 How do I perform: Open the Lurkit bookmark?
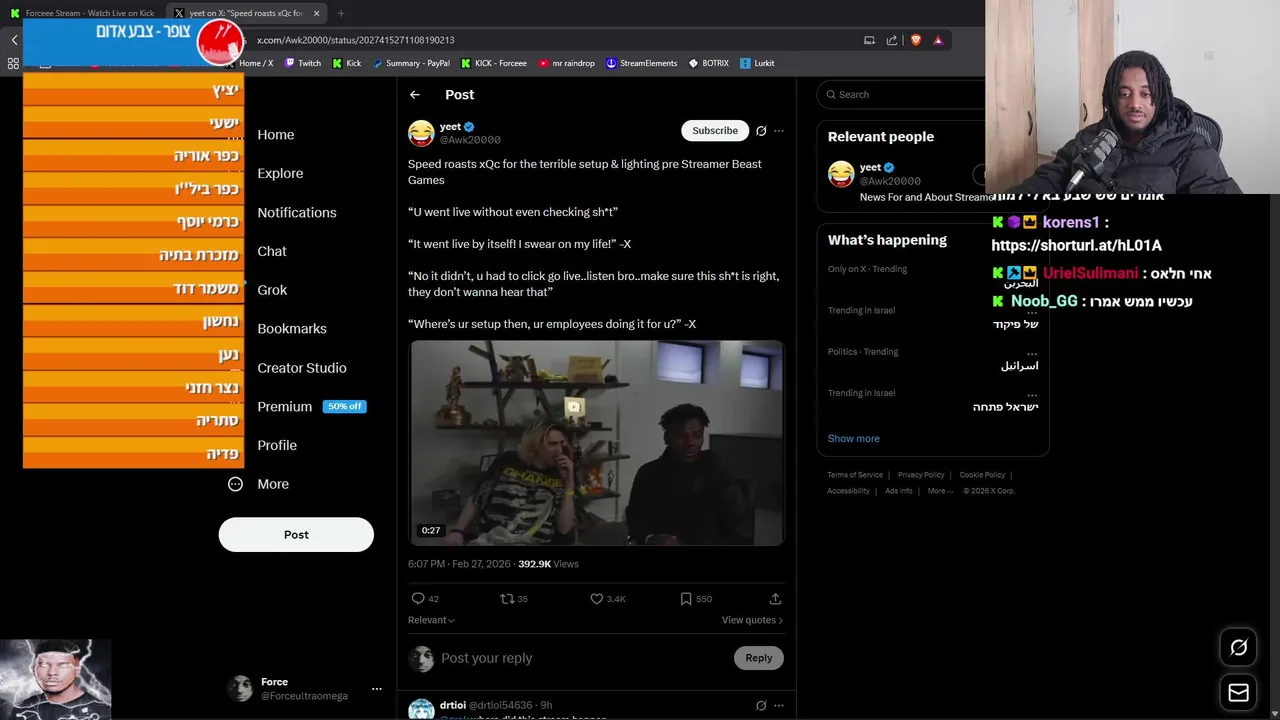[757, 63]
